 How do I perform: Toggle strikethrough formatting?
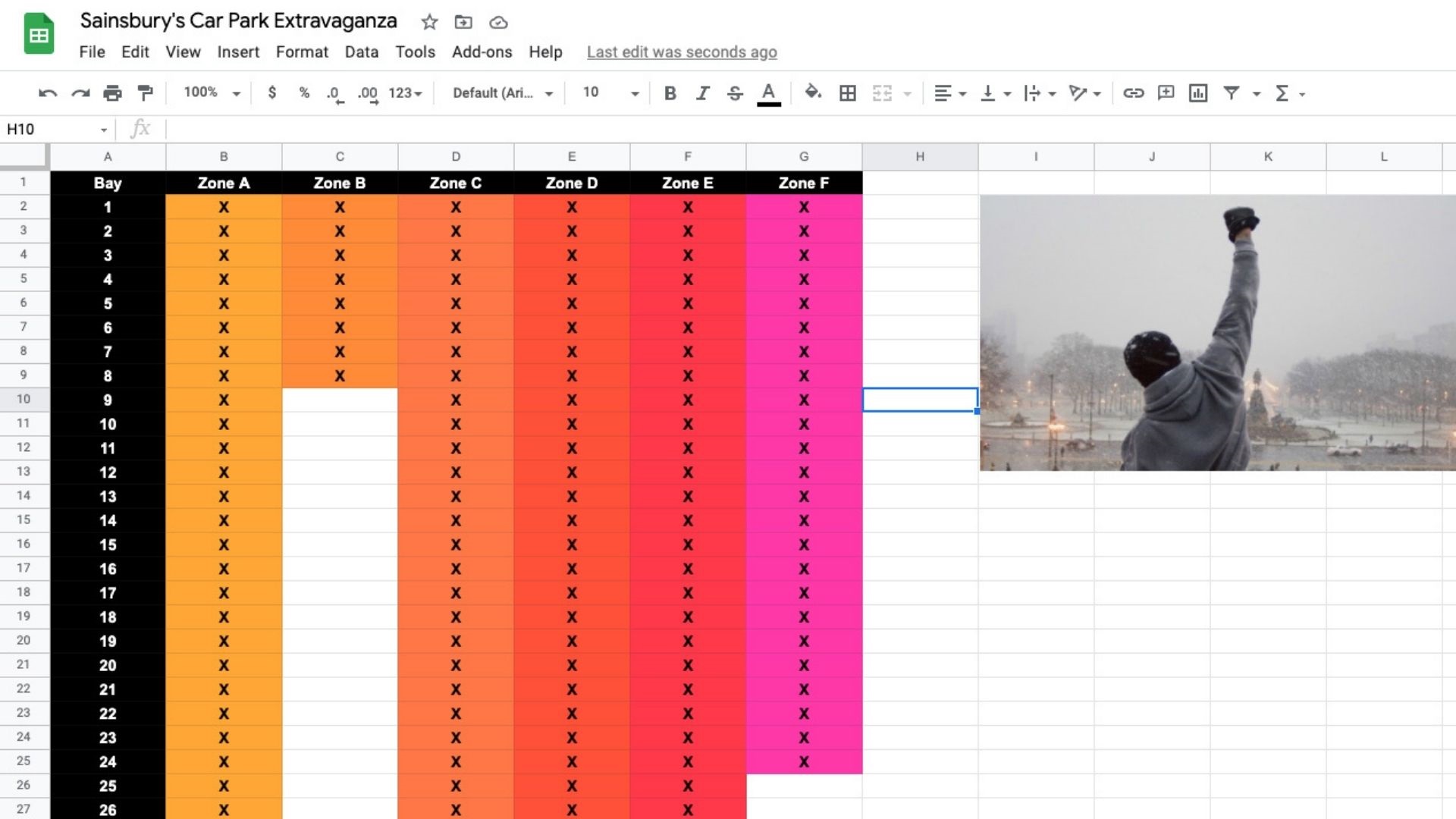pyautogui.click(x=735, y=93)
